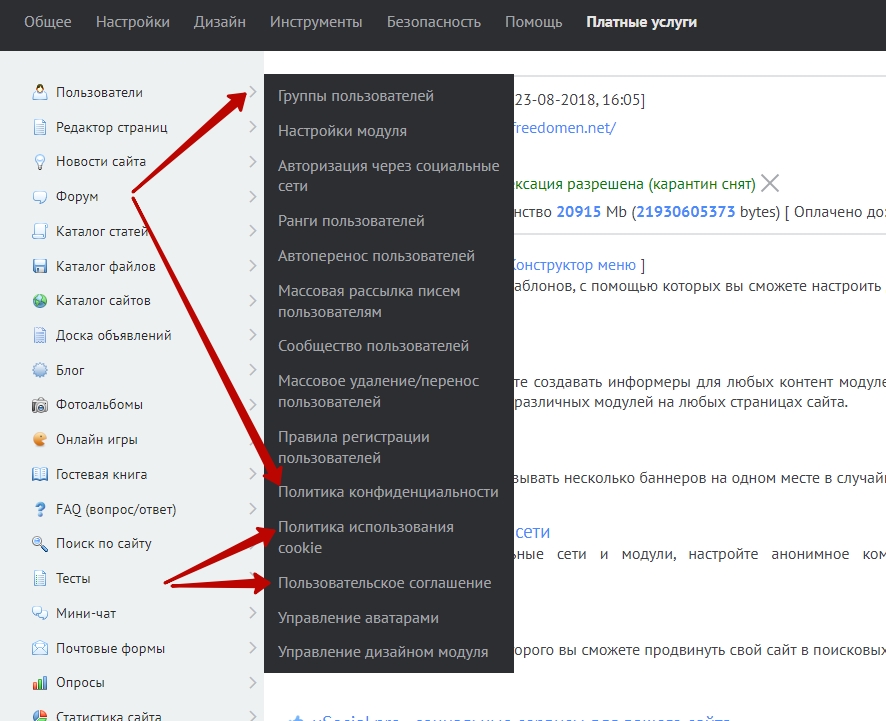
Task: Click the X icon after quarantine status
Action: point(769,183)
